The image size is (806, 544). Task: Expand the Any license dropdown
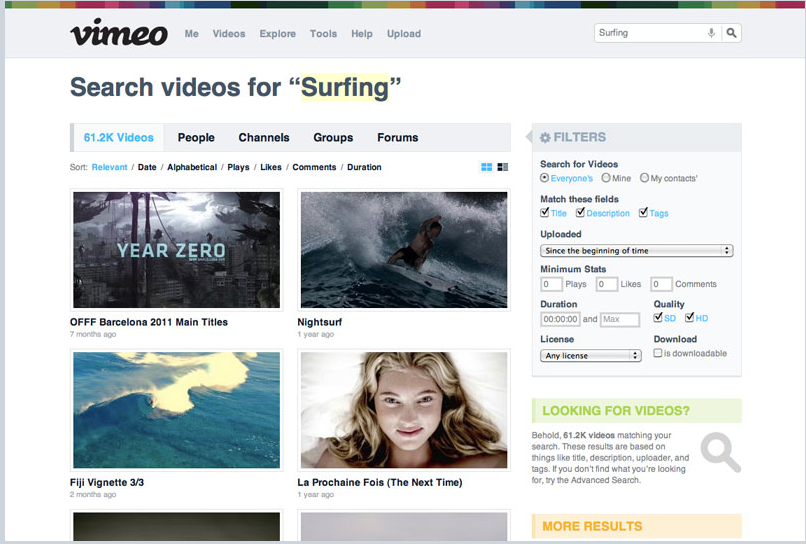point(590,355)
